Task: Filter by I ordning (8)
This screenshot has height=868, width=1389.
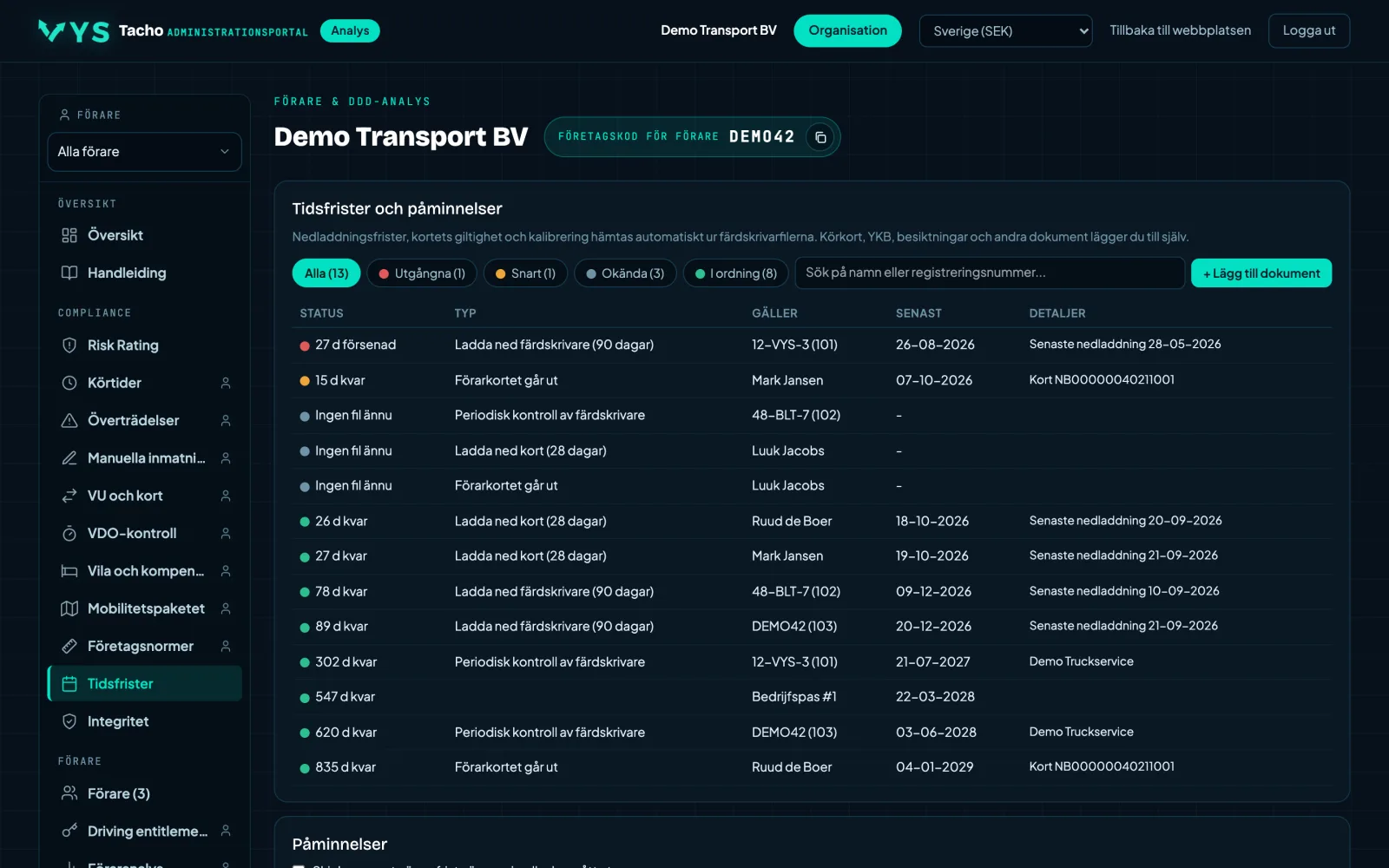Action: point(736,273)
